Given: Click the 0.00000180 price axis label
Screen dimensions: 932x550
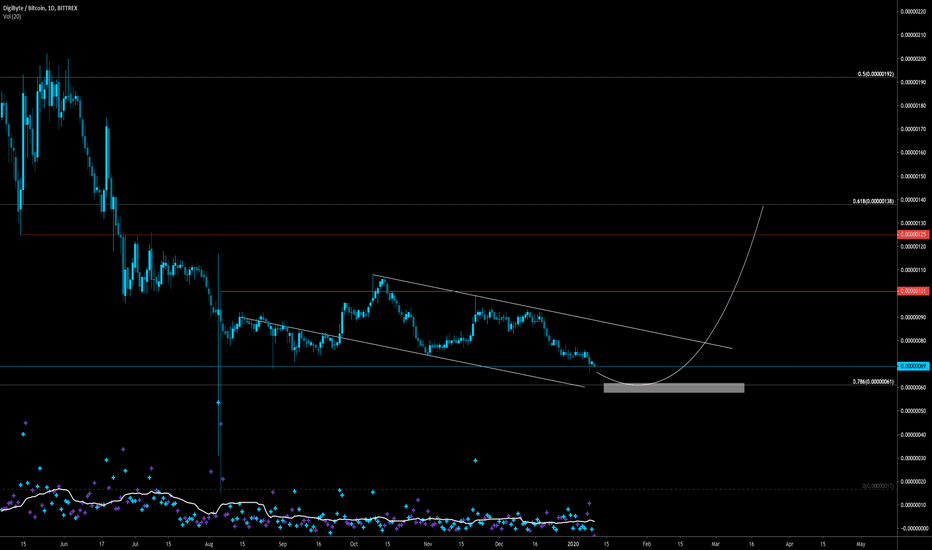Looking at the screenshot, I should [914, 106].
